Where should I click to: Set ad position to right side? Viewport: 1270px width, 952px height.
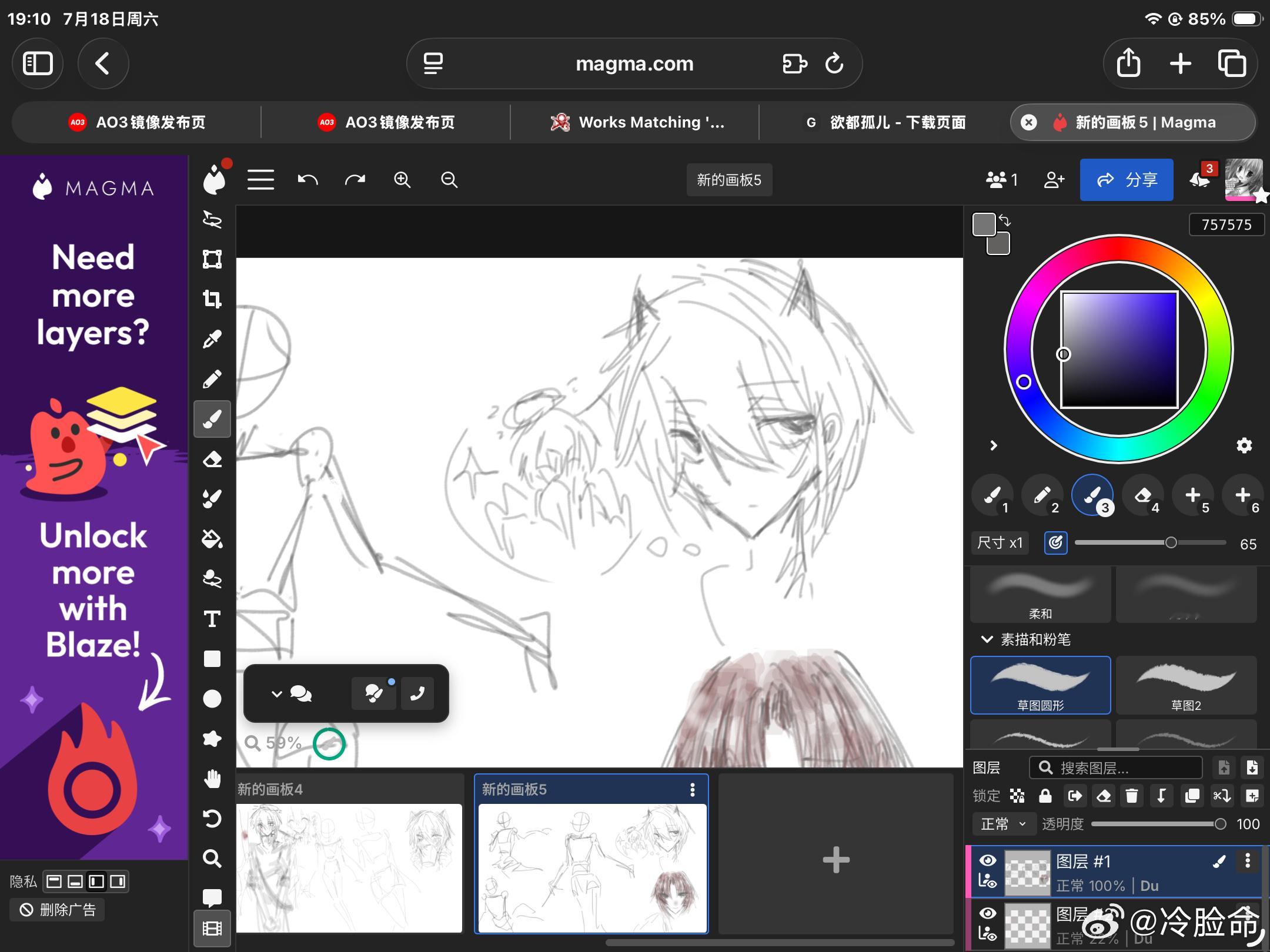pyautogui.click(x=118, y=881)
